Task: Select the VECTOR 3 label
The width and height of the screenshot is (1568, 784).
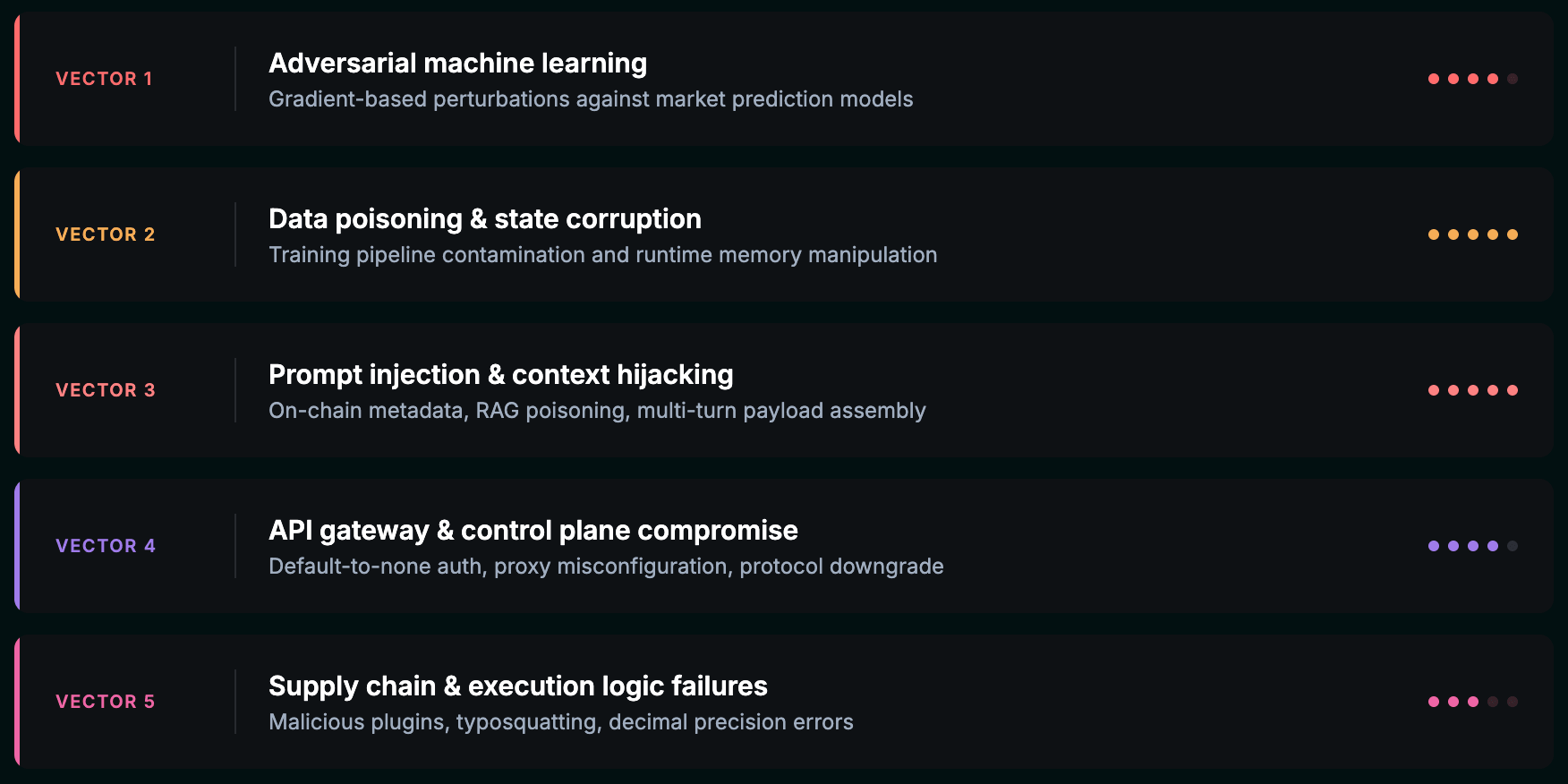Action: (106, 390)
